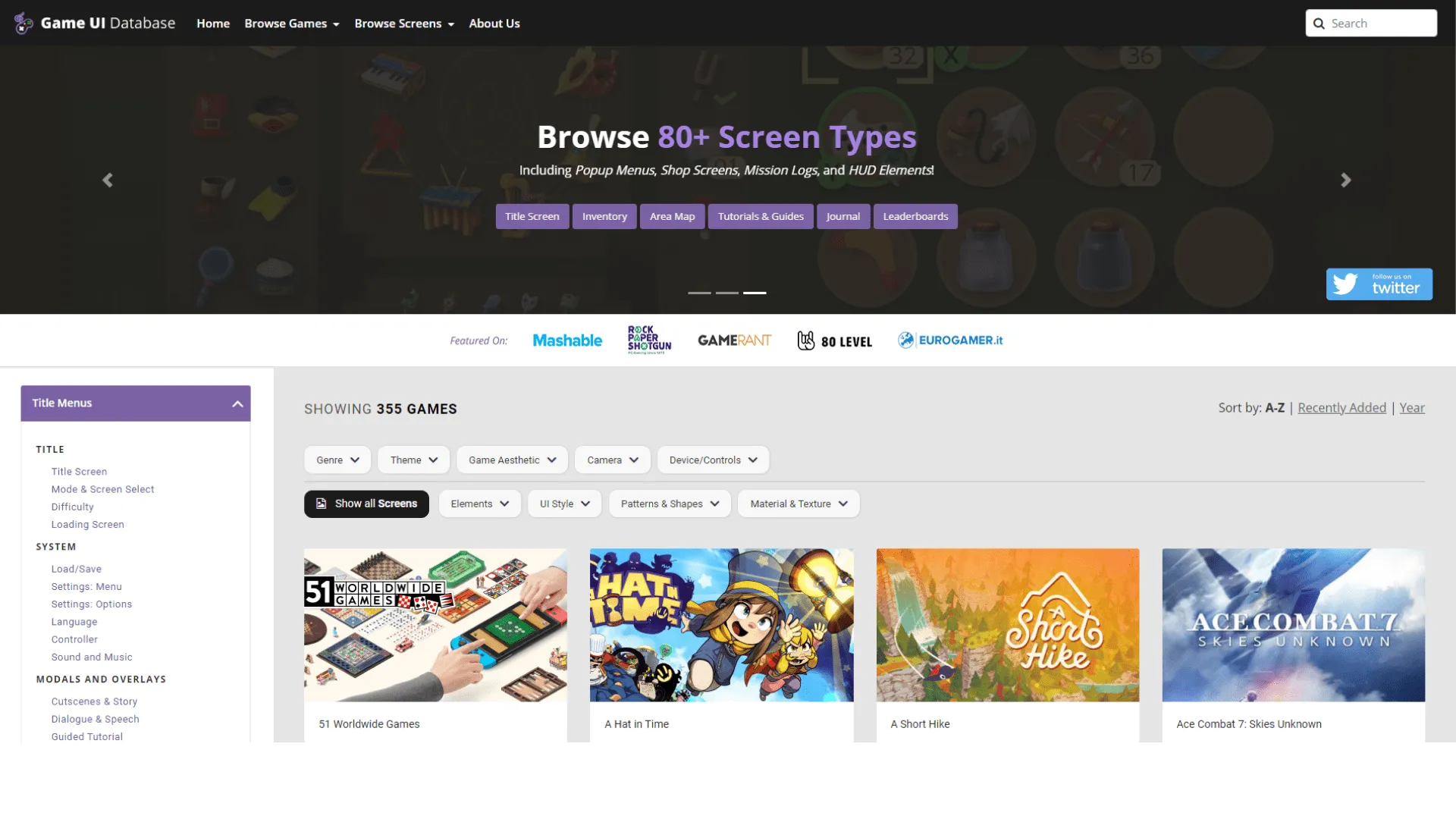Open the Home nav item
The height and width of the screenshot is (819, 1456).
tap(213, 24)
